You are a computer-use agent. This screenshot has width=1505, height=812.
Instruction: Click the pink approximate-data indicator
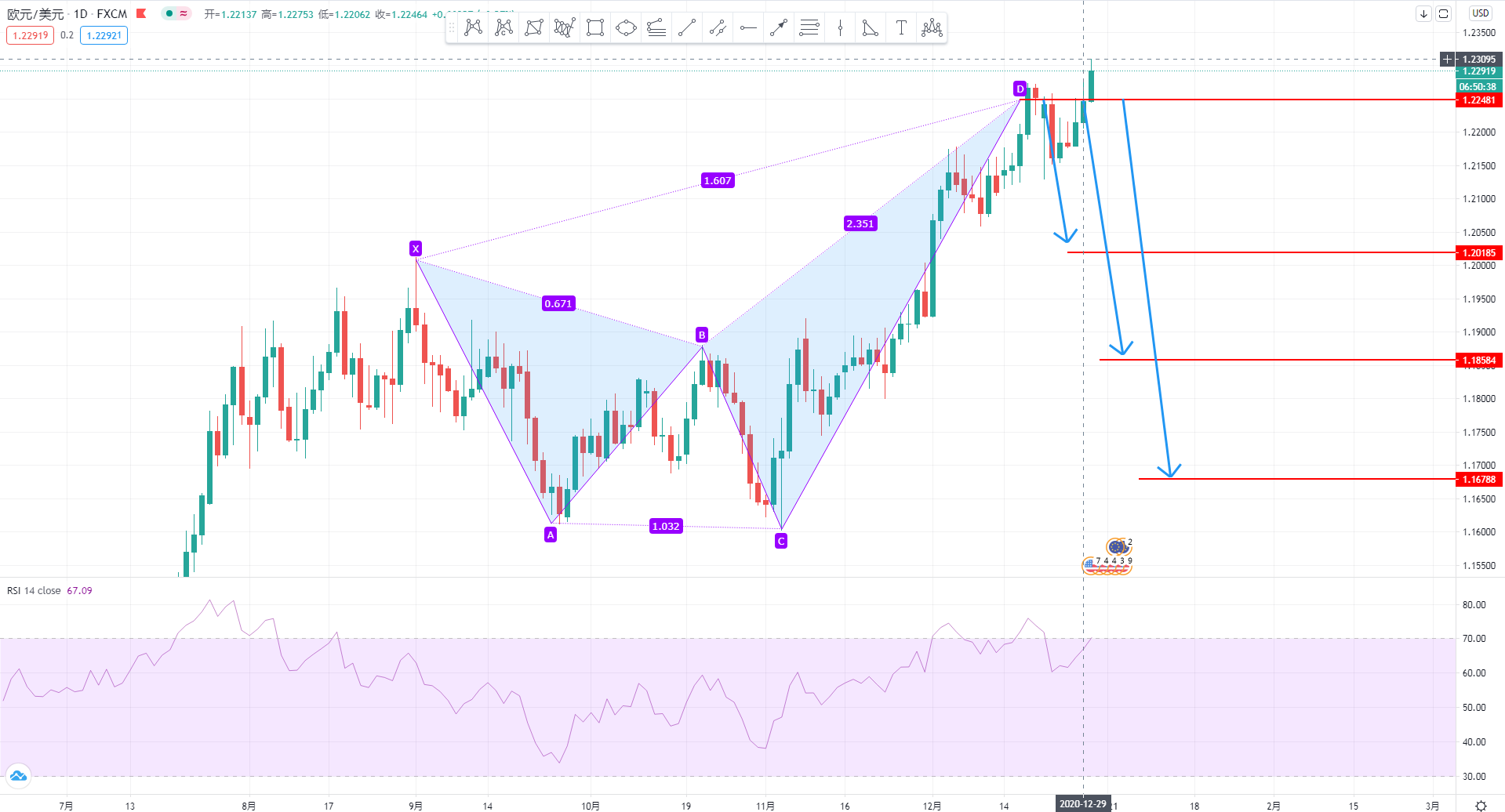[184, 13]
